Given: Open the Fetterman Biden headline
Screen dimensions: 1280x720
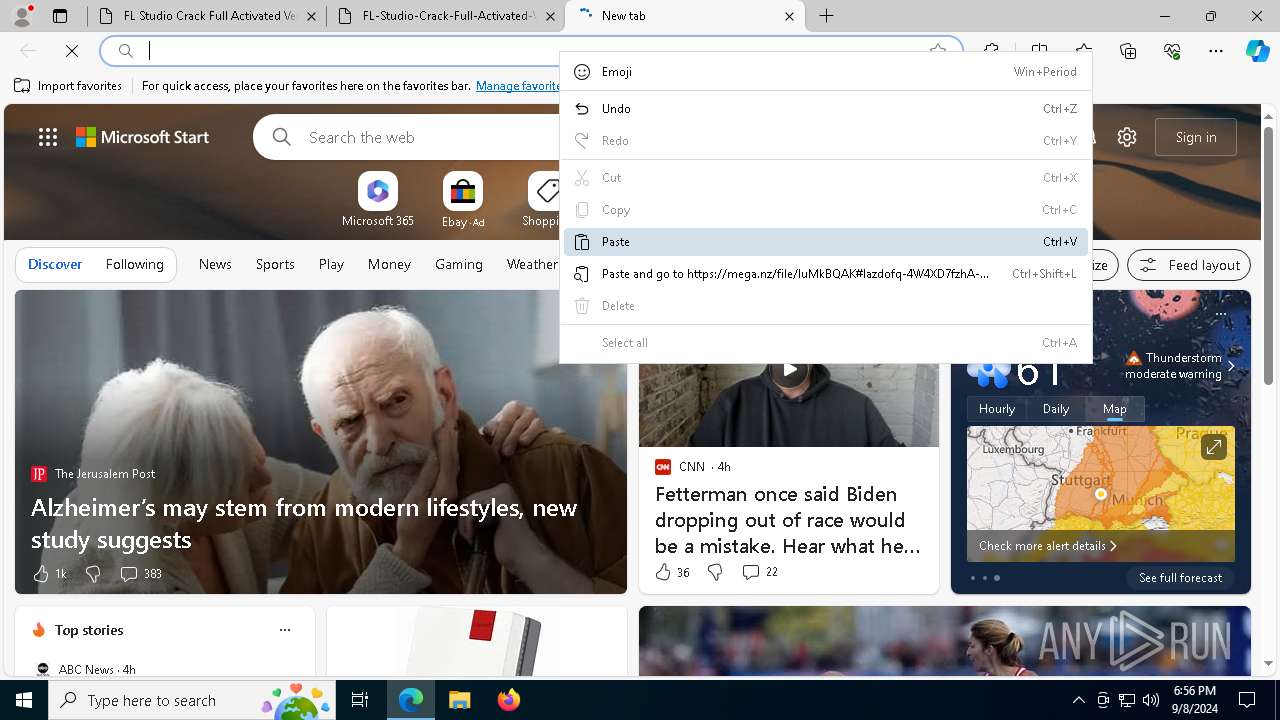Looking at the screenshot, I should [788, 520].
